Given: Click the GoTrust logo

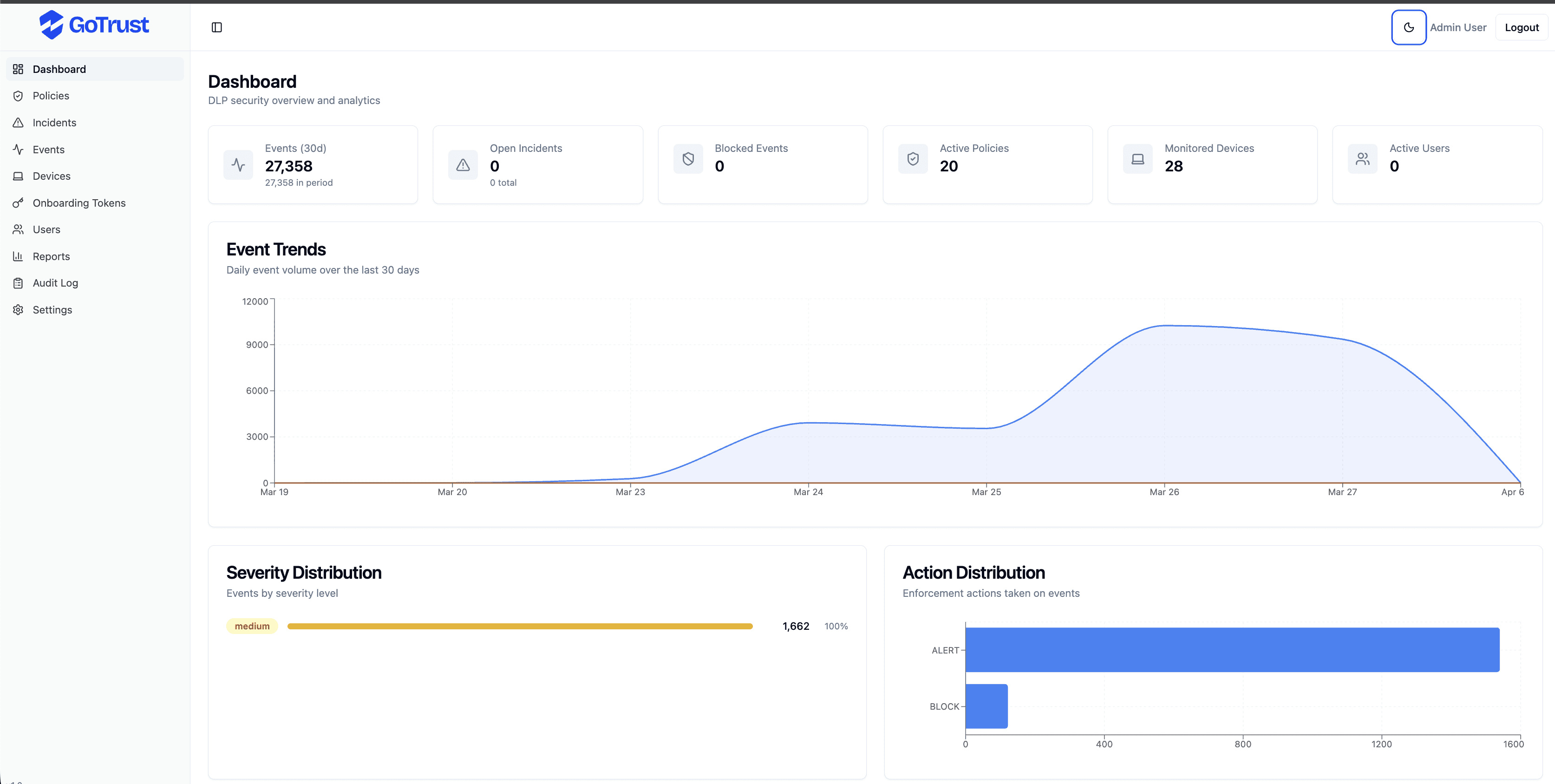Looking at the screenshot, I should click(x=93, y=25).
